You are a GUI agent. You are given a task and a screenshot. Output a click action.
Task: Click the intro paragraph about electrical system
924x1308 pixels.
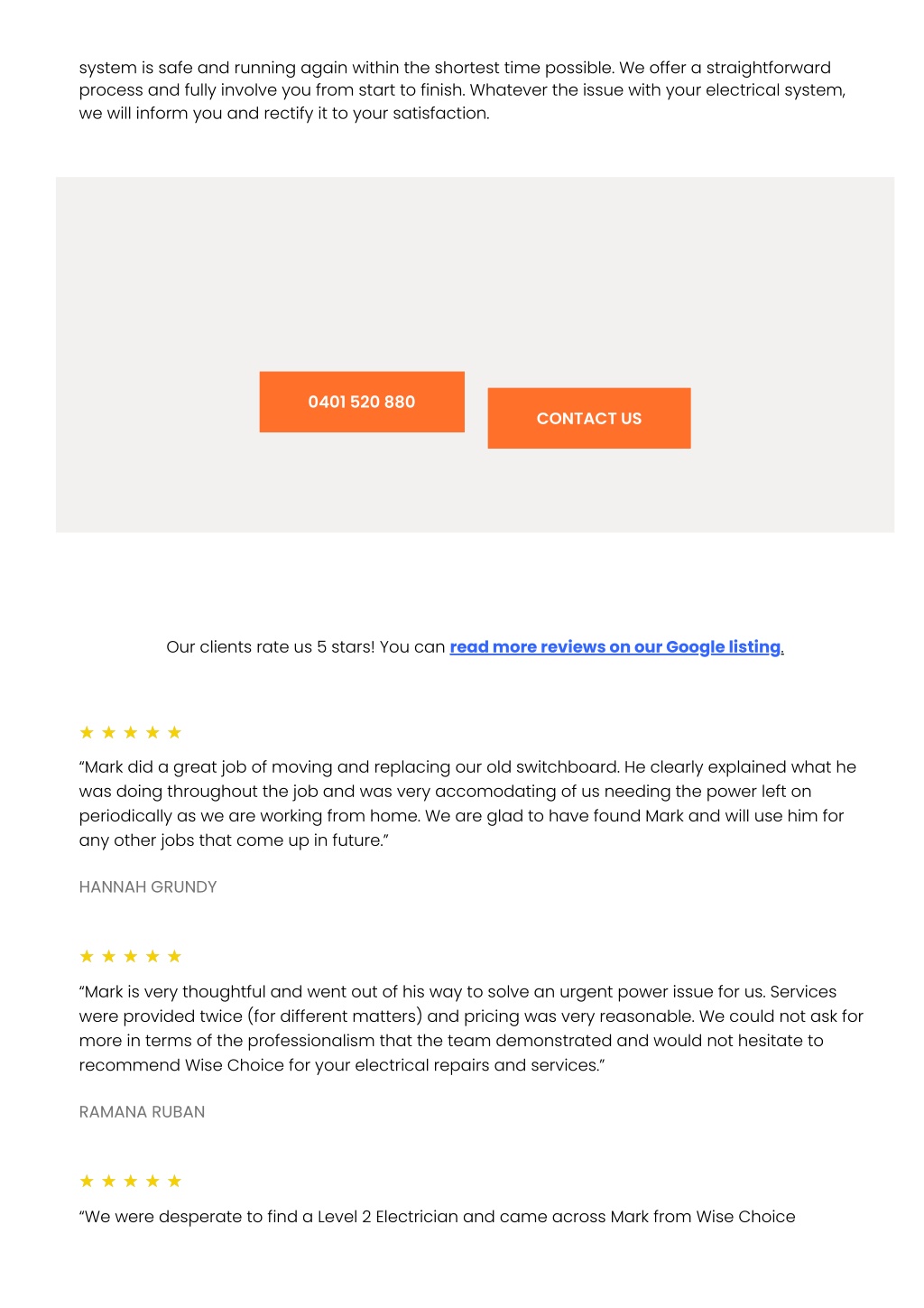coord(462,90)
